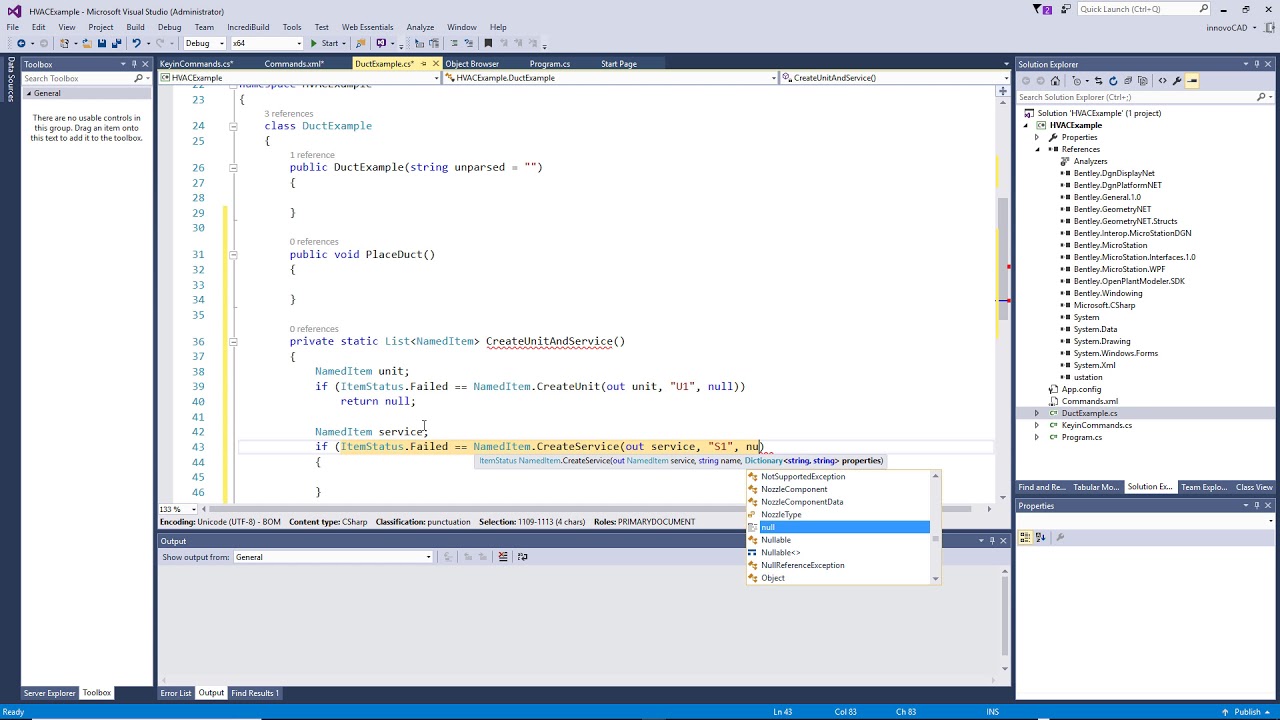Switch to the Start Page tab
This screenshot has width=1280, height=720.
[619, 64]
